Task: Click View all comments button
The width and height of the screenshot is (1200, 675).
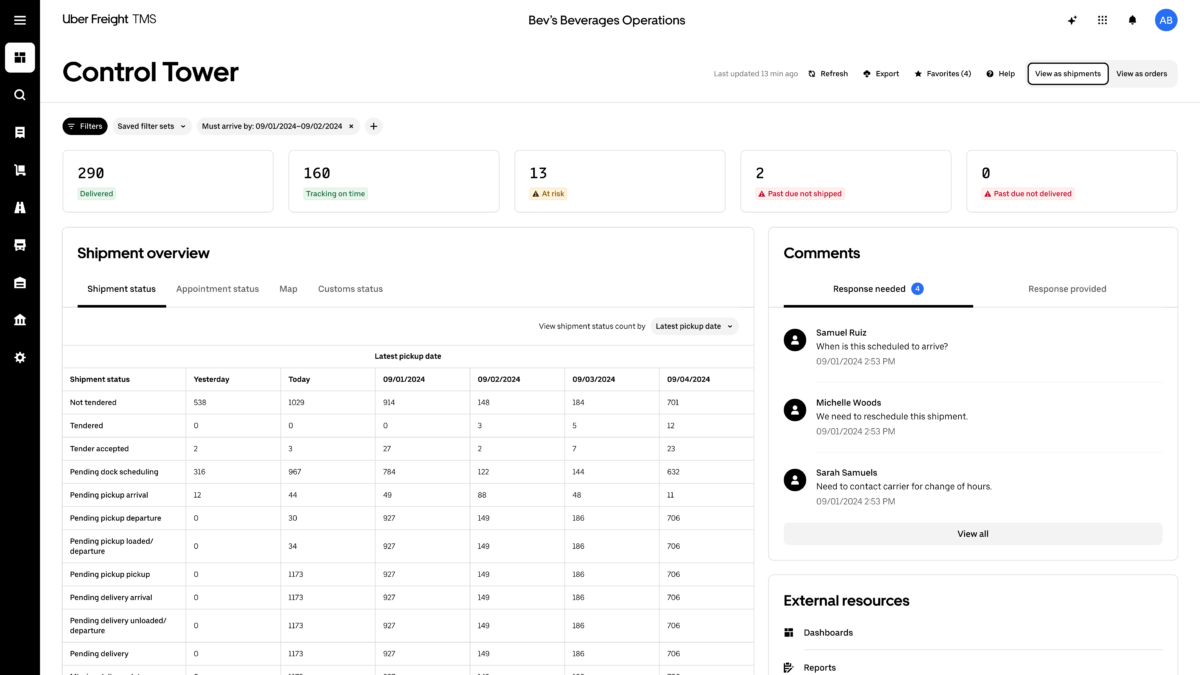Action: click(x=973, y=534)
